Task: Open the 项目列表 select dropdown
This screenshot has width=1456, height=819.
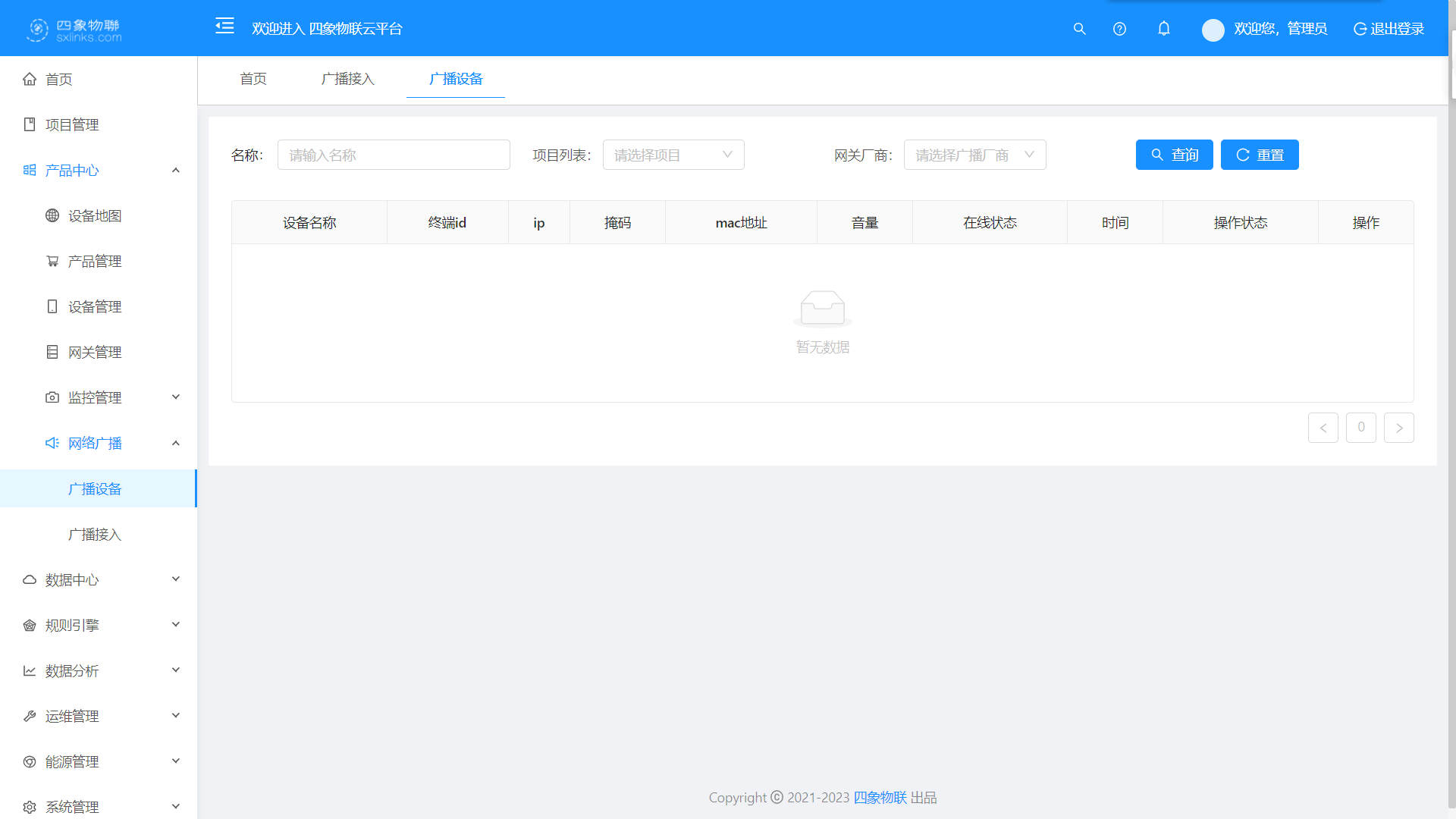Action: pyautogui.click(x=673, y=155)
